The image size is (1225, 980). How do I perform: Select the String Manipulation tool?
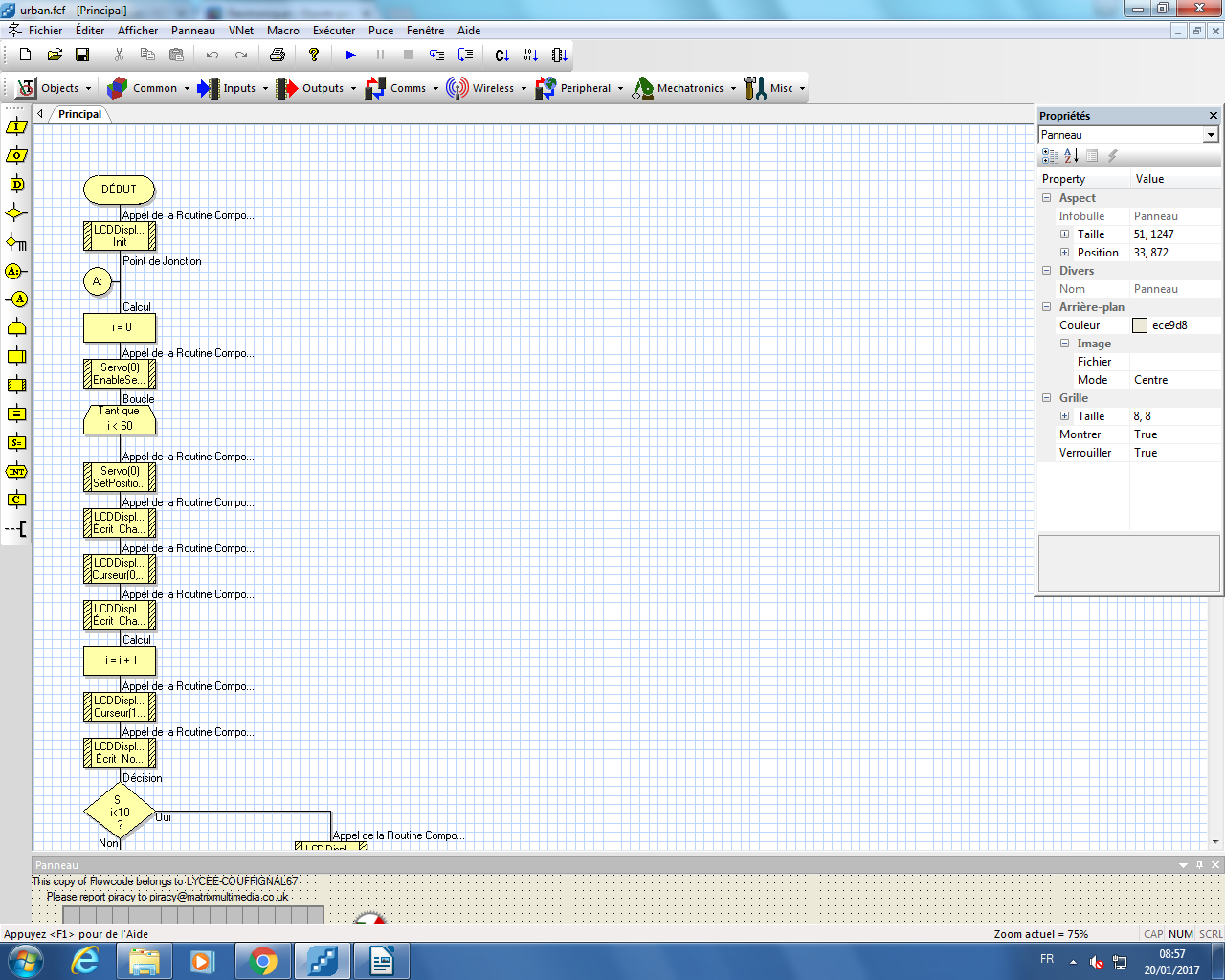(16, 442)
